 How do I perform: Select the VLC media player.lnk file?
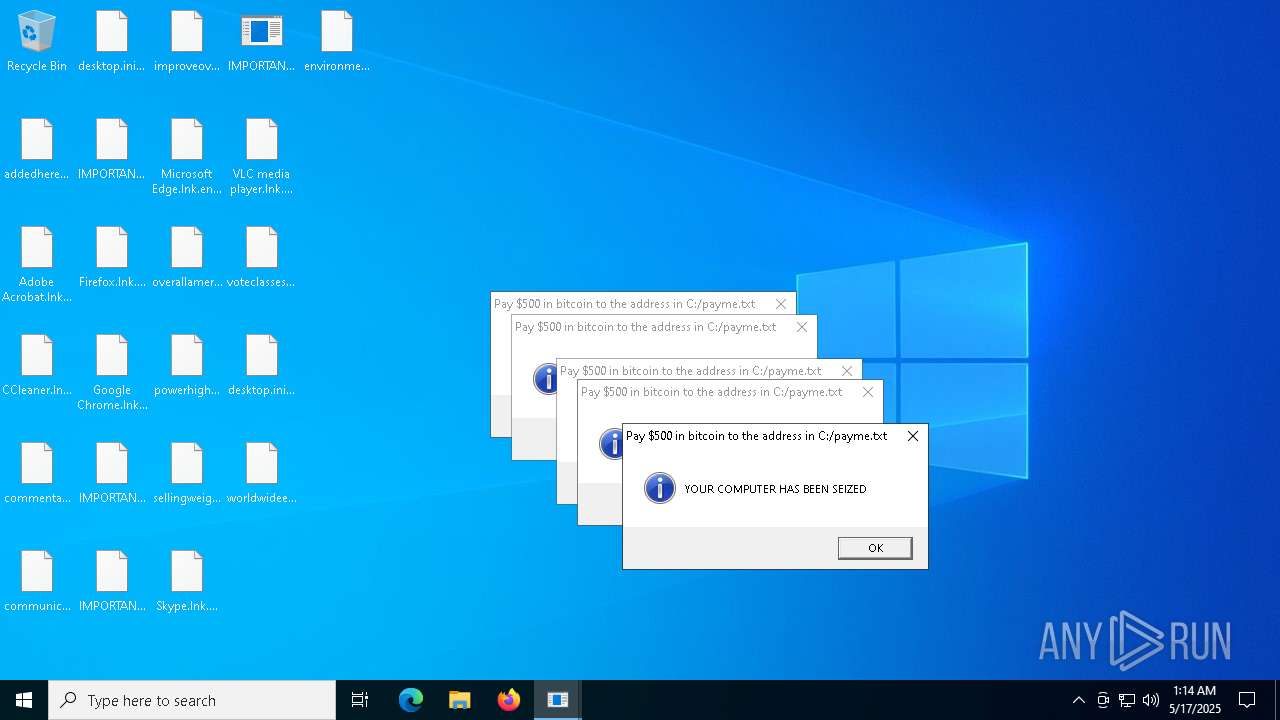click(x=262, y=156)
